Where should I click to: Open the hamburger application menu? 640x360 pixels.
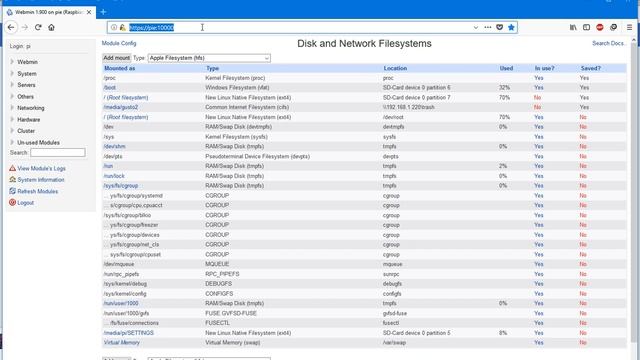point(629,27)
